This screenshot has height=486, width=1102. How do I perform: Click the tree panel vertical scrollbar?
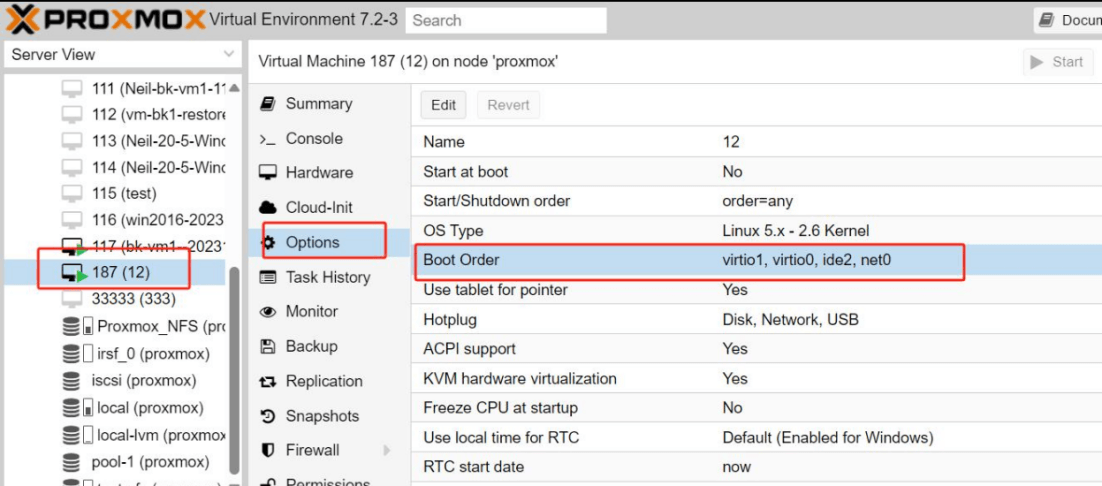pyautogui.click(x=235, y=371)
